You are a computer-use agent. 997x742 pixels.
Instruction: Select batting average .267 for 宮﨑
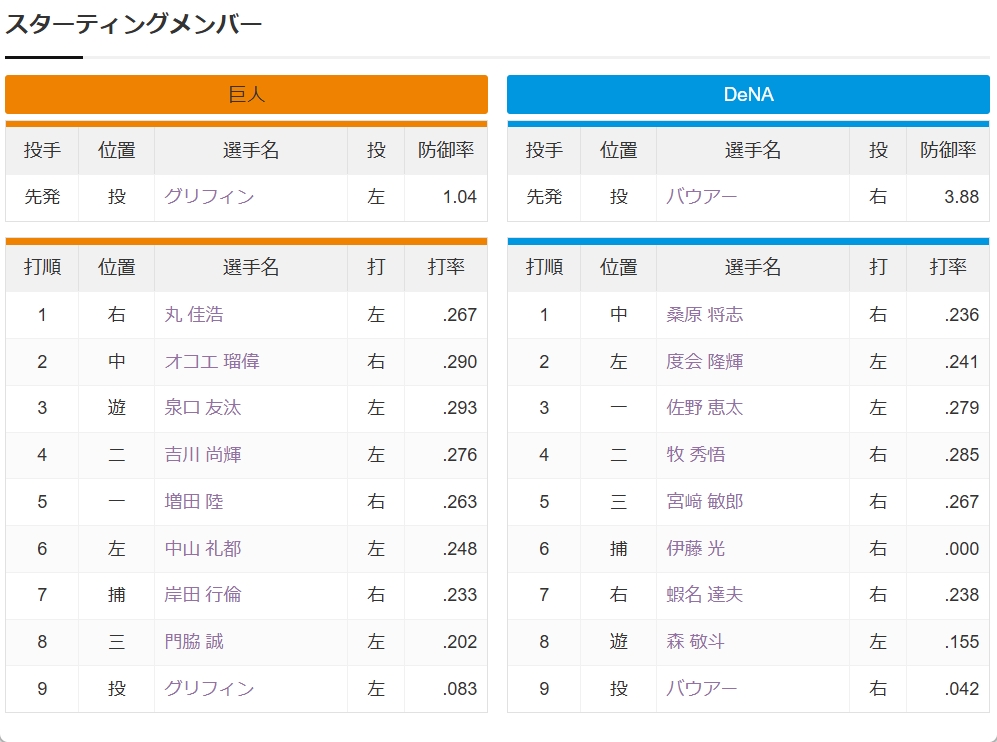tap(961, 502)
